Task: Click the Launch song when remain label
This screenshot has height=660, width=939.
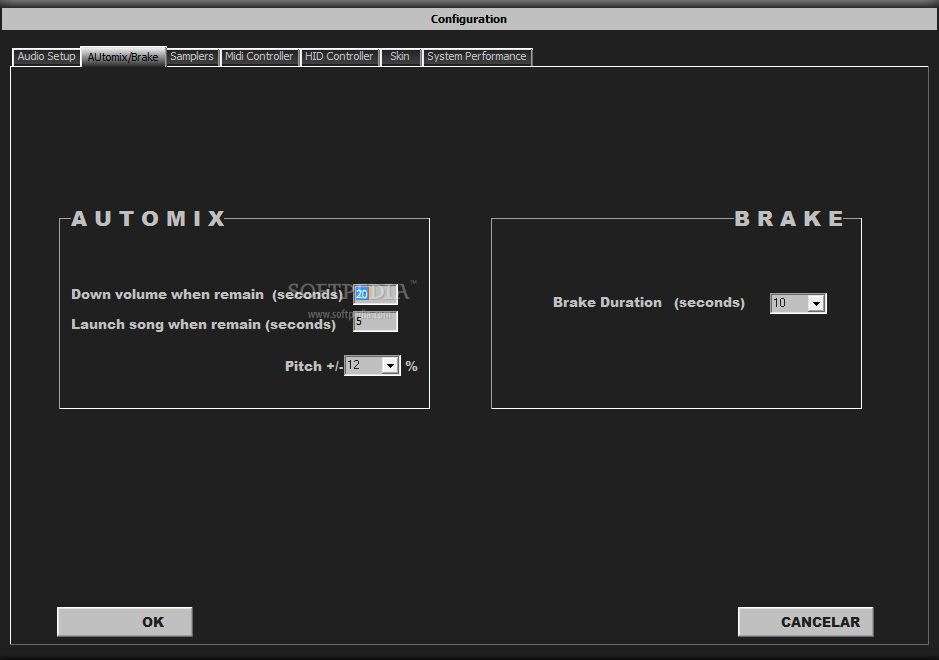Action: tap(203, 325)
